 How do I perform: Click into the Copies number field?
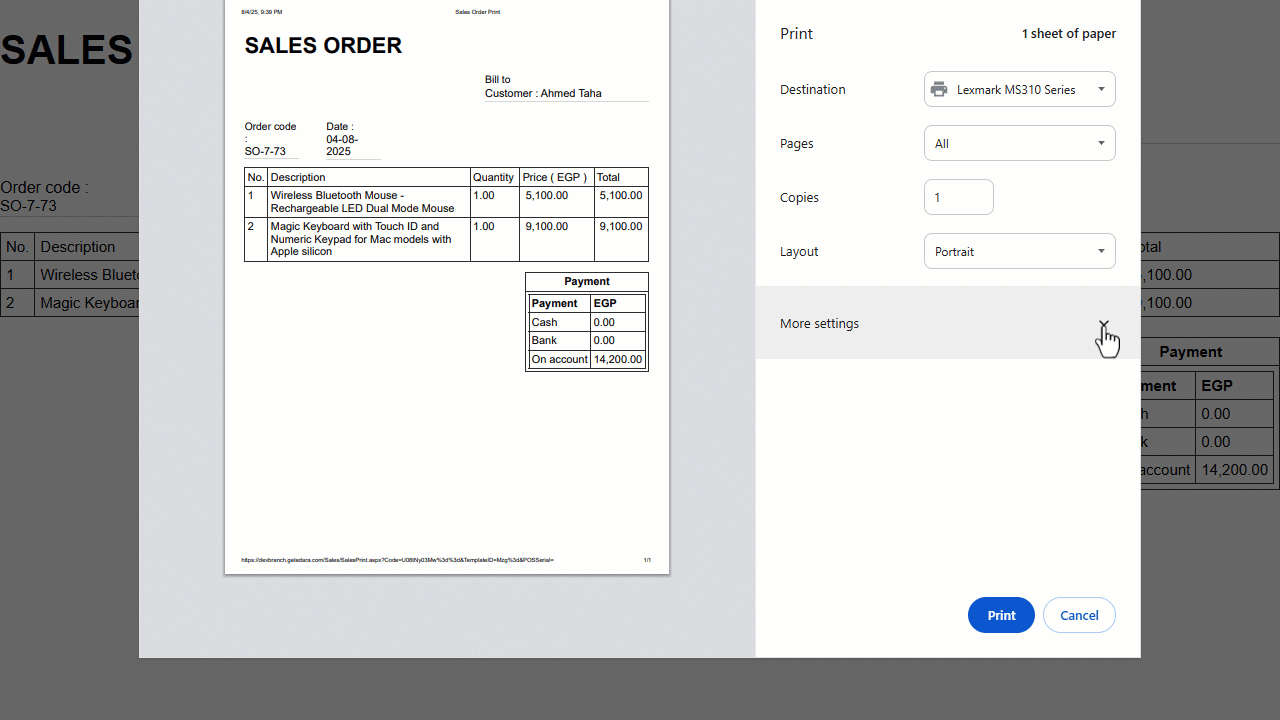click(x=958, y=197)
